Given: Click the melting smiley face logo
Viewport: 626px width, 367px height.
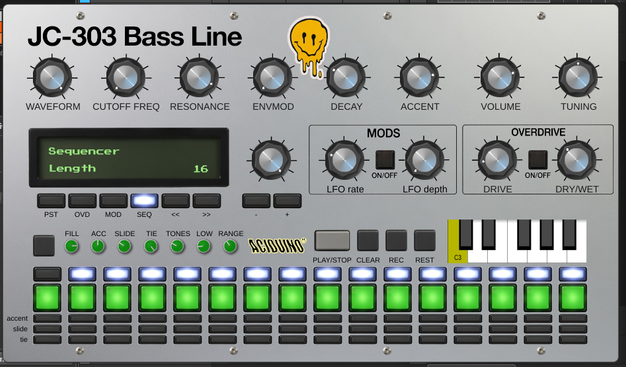Looking at the screenshot, I should click(308, 47).
